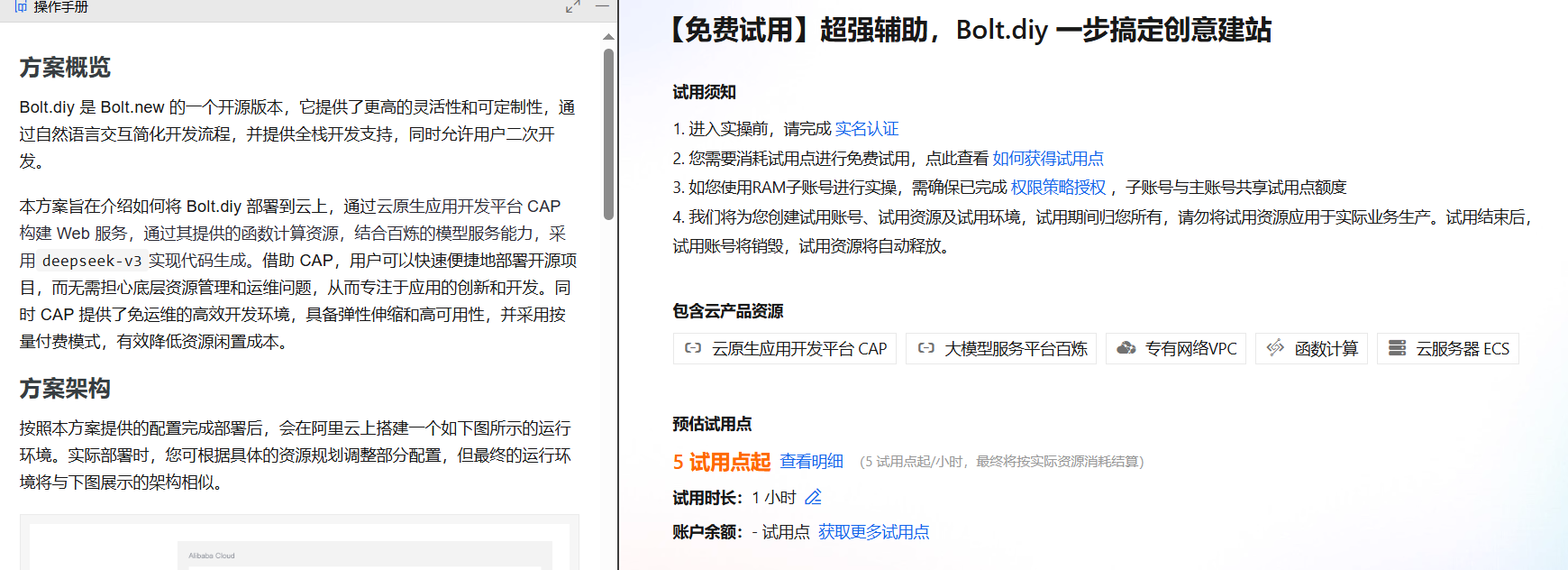Open the 实名认证 link
This screenshot has height=570, width=1568.
(867, 129)
